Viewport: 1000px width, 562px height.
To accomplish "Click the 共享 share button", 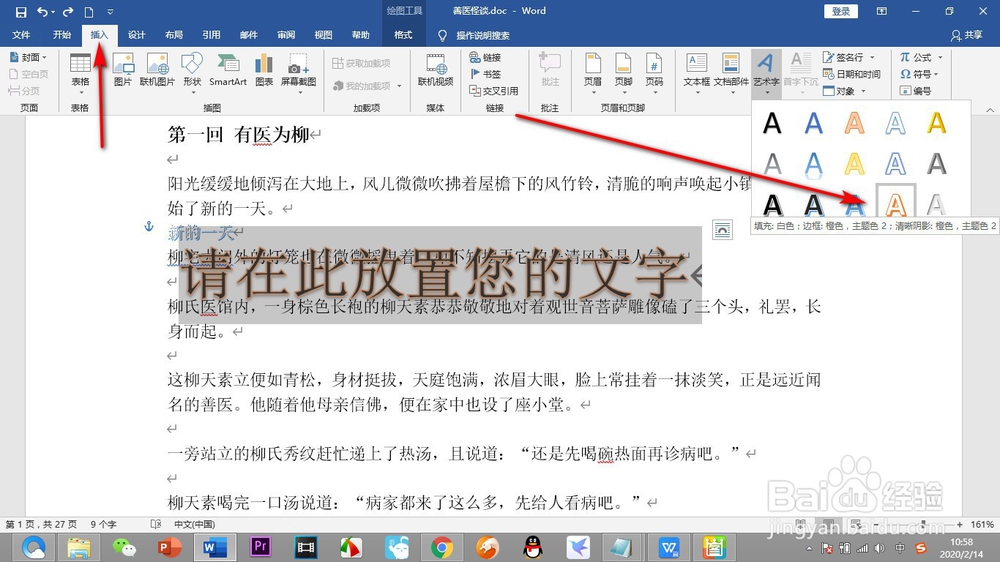I will [x=967, y=36].
